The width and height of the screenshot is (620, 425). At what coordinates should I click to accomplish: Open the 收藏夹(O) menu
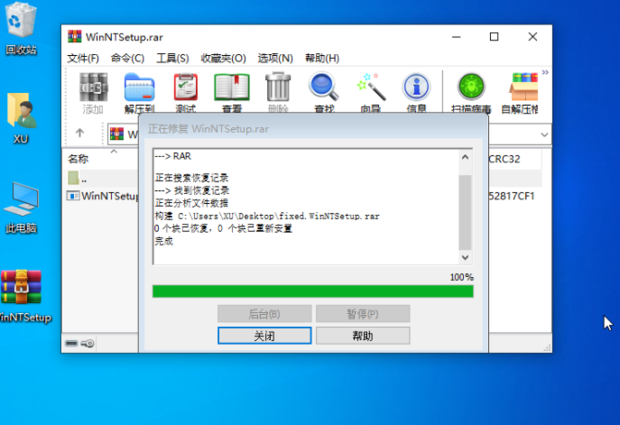(x=223, y=58)
